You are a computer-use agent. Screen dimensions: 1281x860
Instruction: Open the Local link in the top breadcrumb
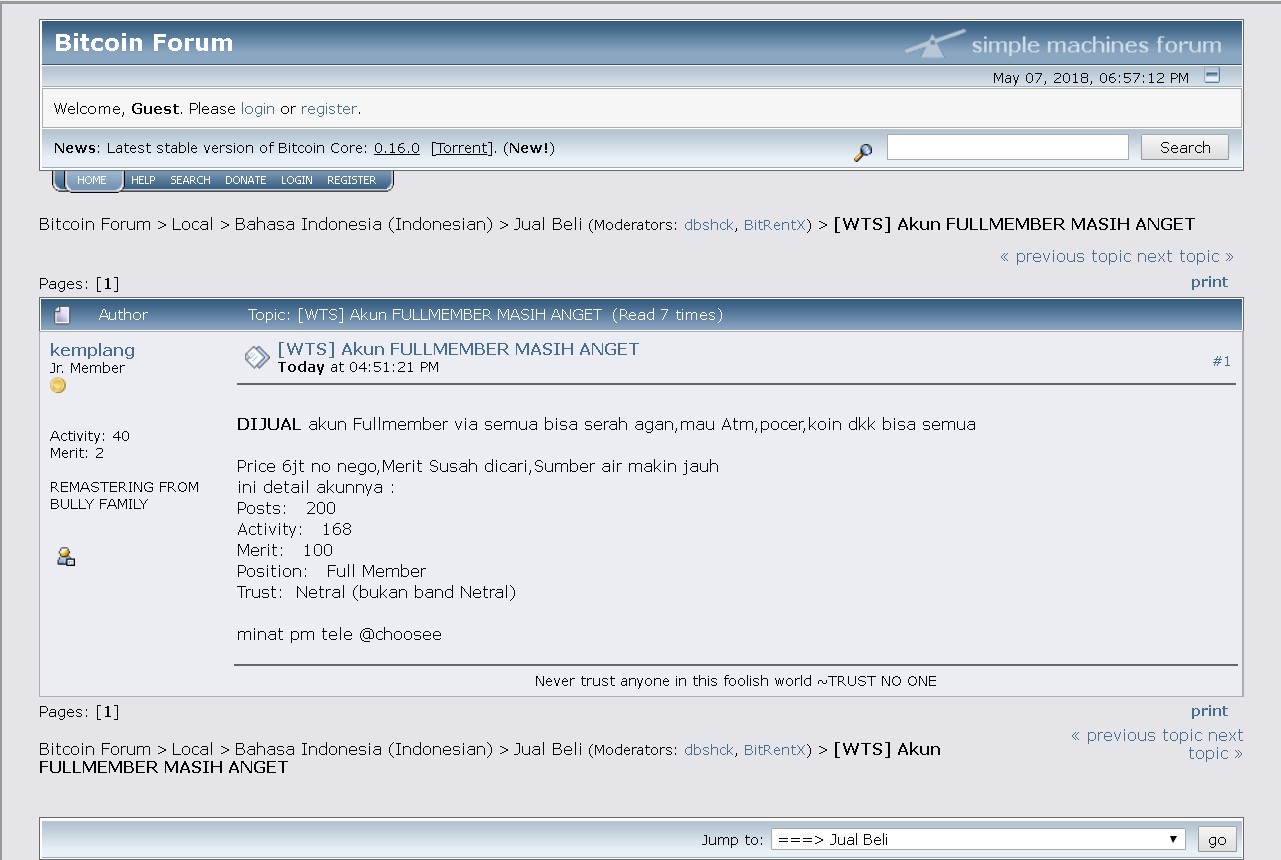coord(192,224)
